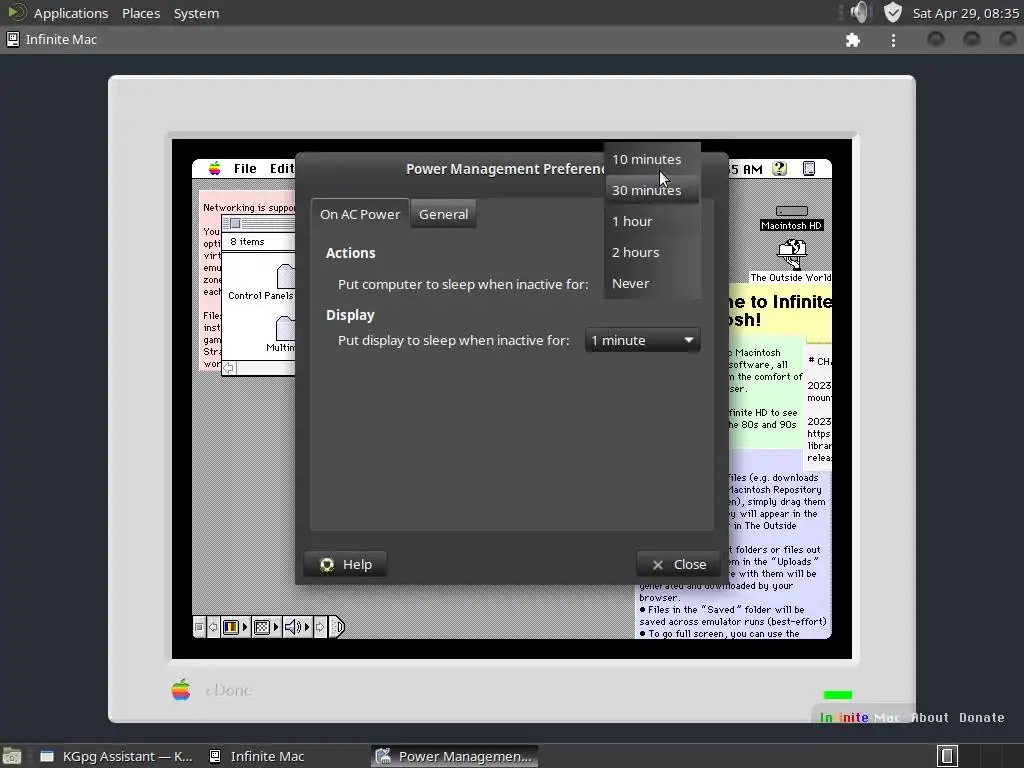Select 10 minutes from the sleep dropdown list
The image size is (1024, 768).
[652, 159]
